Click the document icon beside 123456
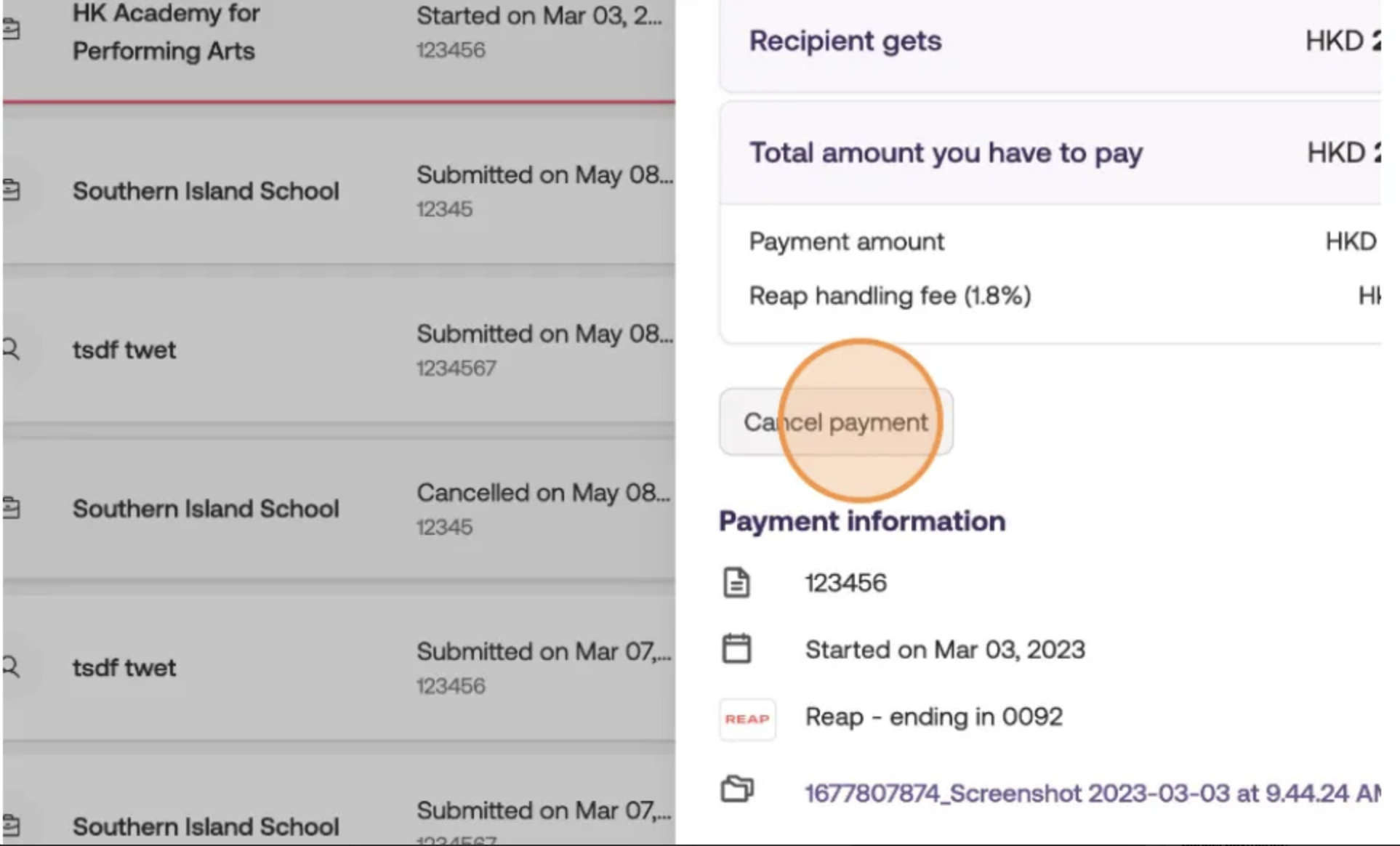This screenshot has height=846, width=1400. 736,583
